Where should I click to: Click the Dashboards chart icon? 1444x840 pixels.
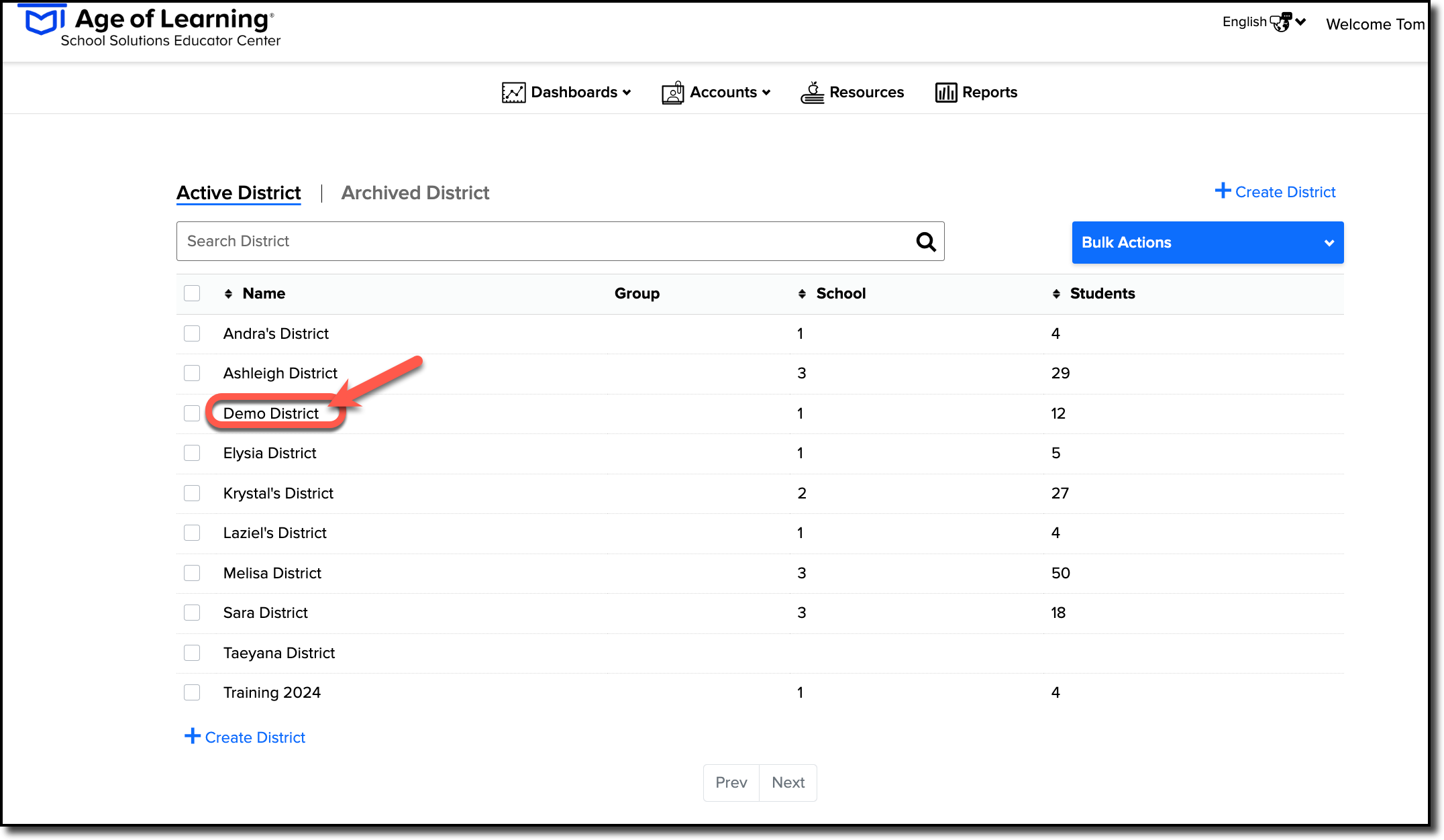tap(513, 93)
